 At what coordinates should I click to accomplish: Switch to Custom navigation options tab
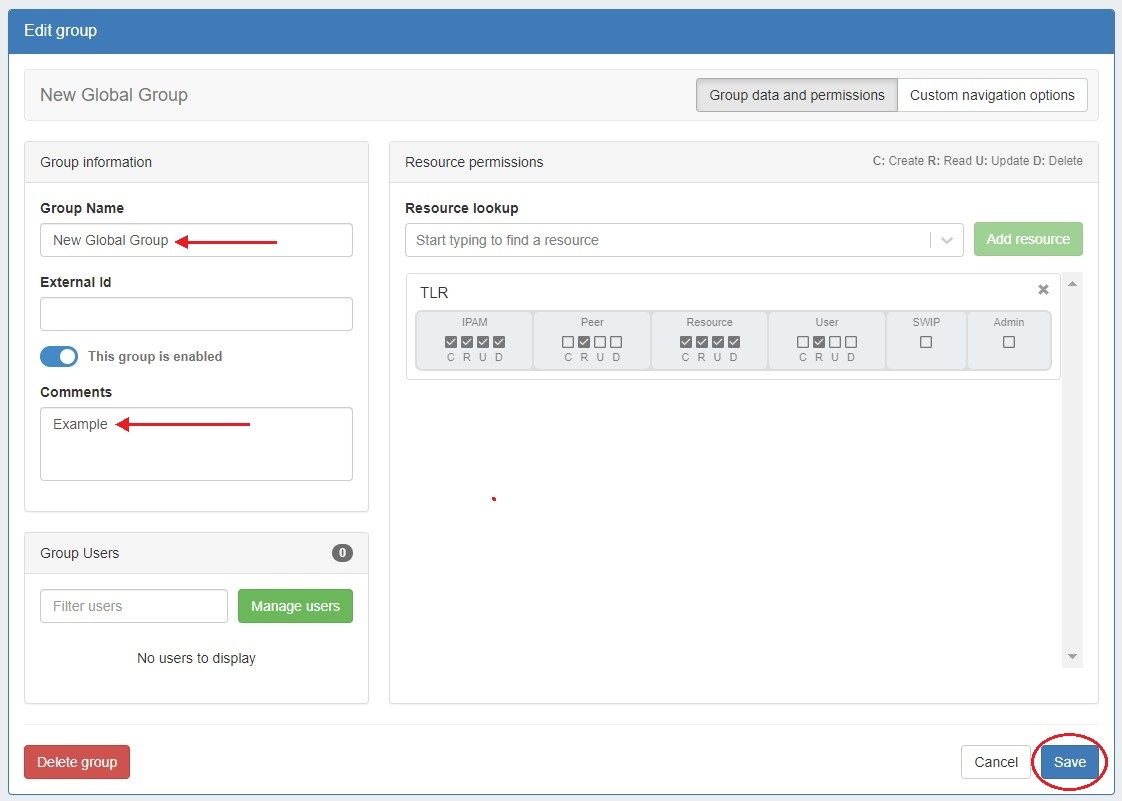pyautogui.click(x=992, y=96)
